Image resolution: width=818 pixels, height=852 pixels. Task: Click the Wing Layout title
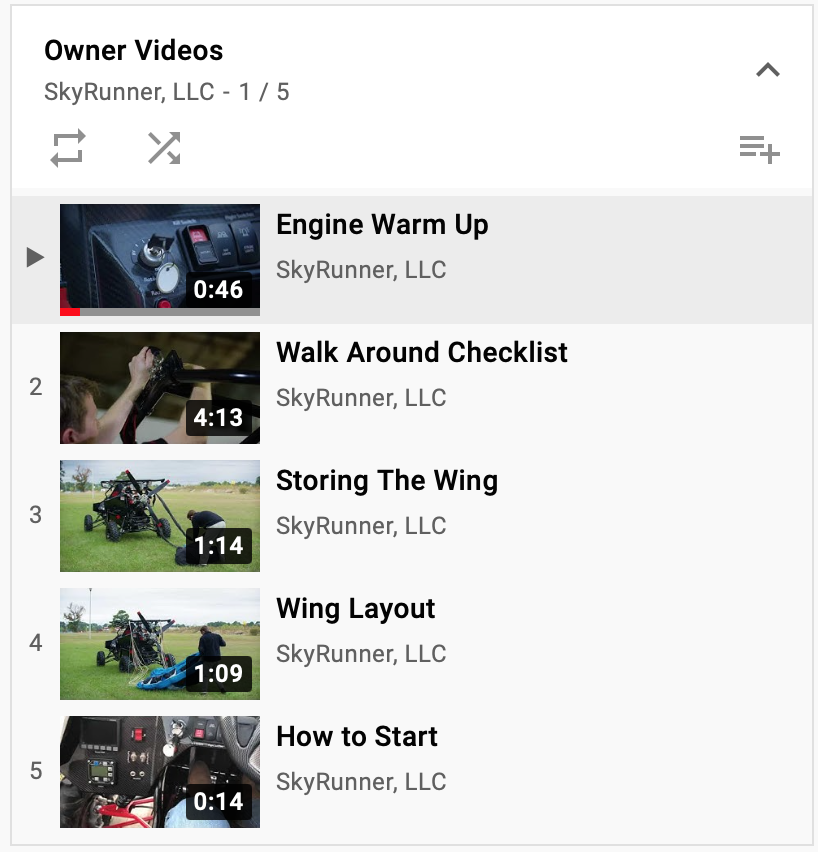(x=355, y=609)
